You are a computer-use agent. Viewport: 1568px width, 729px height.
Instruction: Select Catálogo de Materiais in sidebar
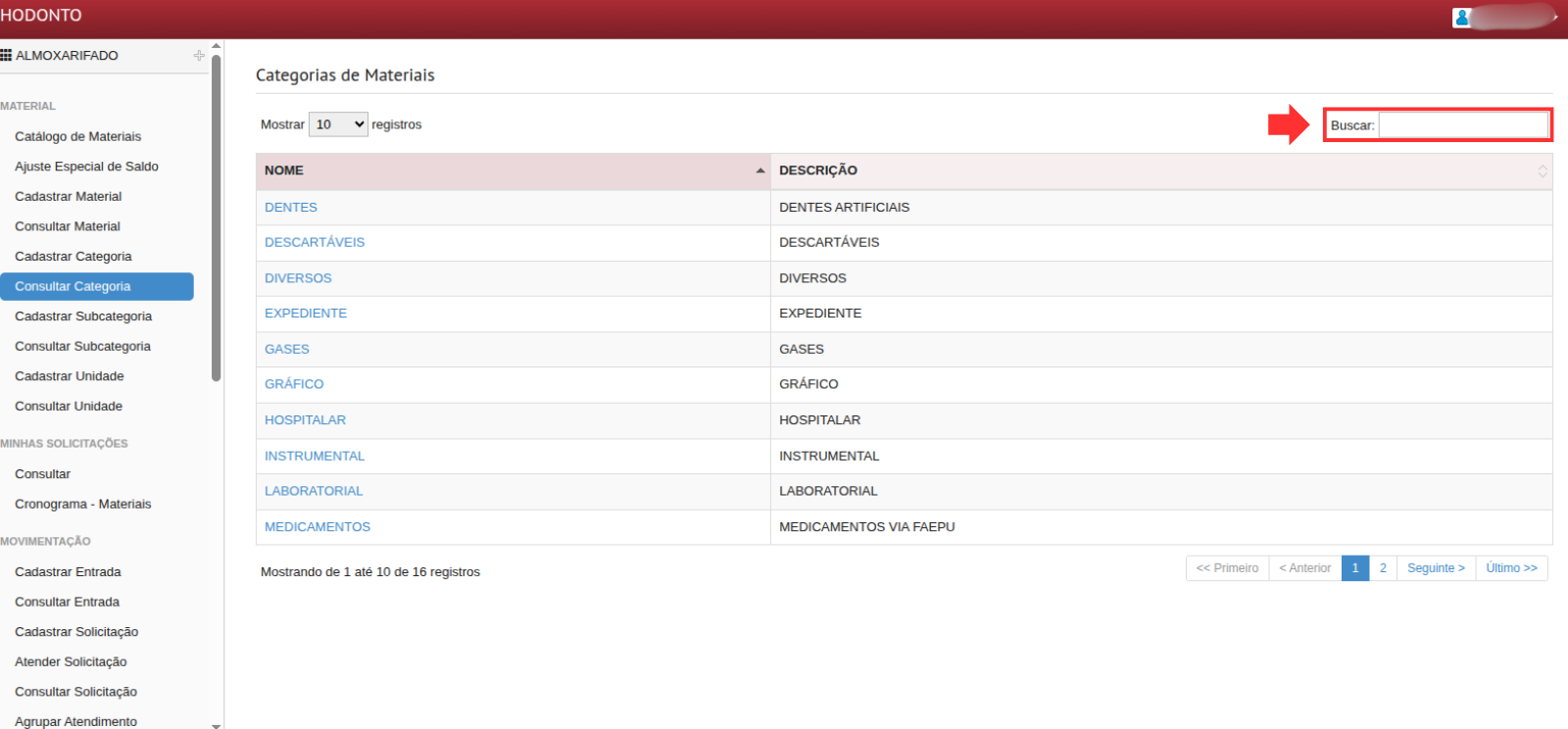pyautogui.click(x=78, y=136)
